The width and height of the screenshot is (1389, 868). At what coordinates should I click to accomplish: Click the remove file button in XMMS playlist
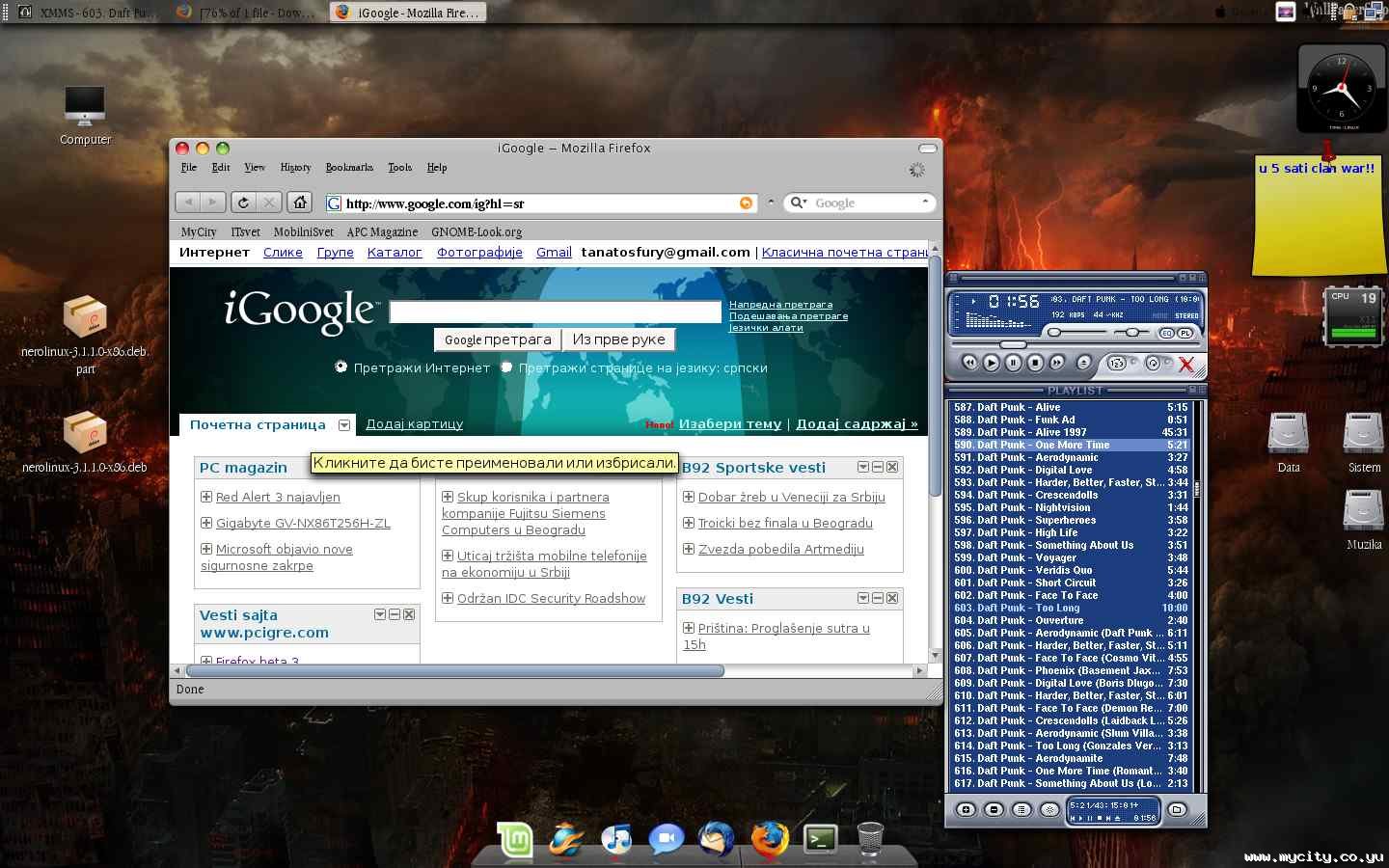pyautogui.click(x=994, y=810)
